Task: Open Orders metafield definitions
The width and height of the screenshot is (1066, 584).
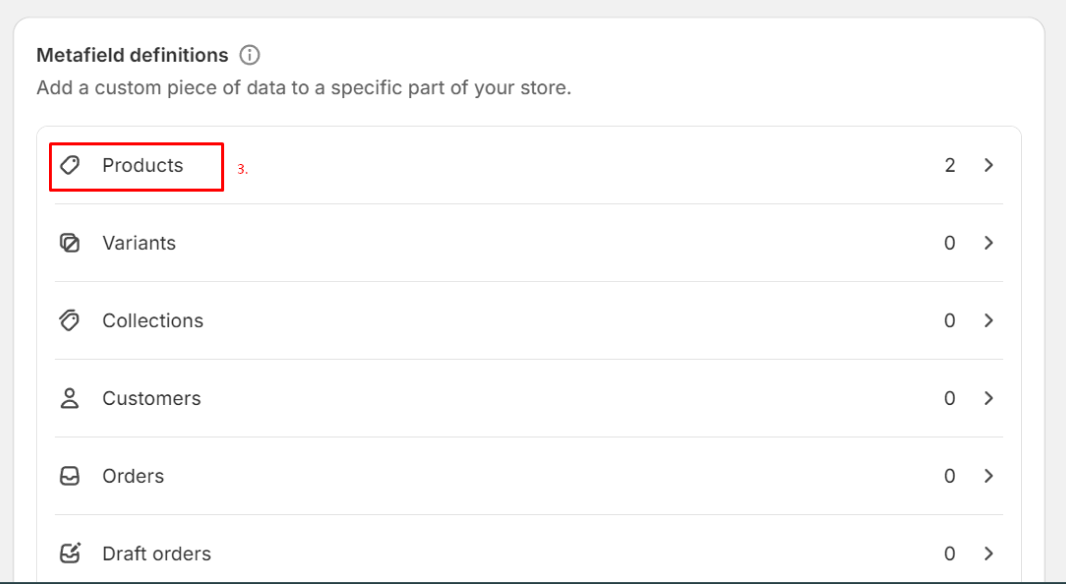Action: (x=529, y=476)
